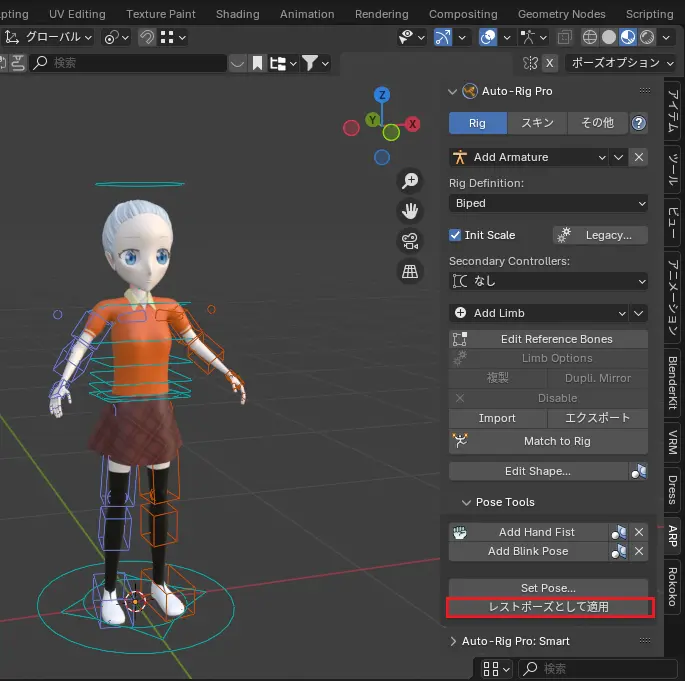This screenshot has width=685, height=681.
Task: Open the viewport shading options arrow
Action: 666,38
